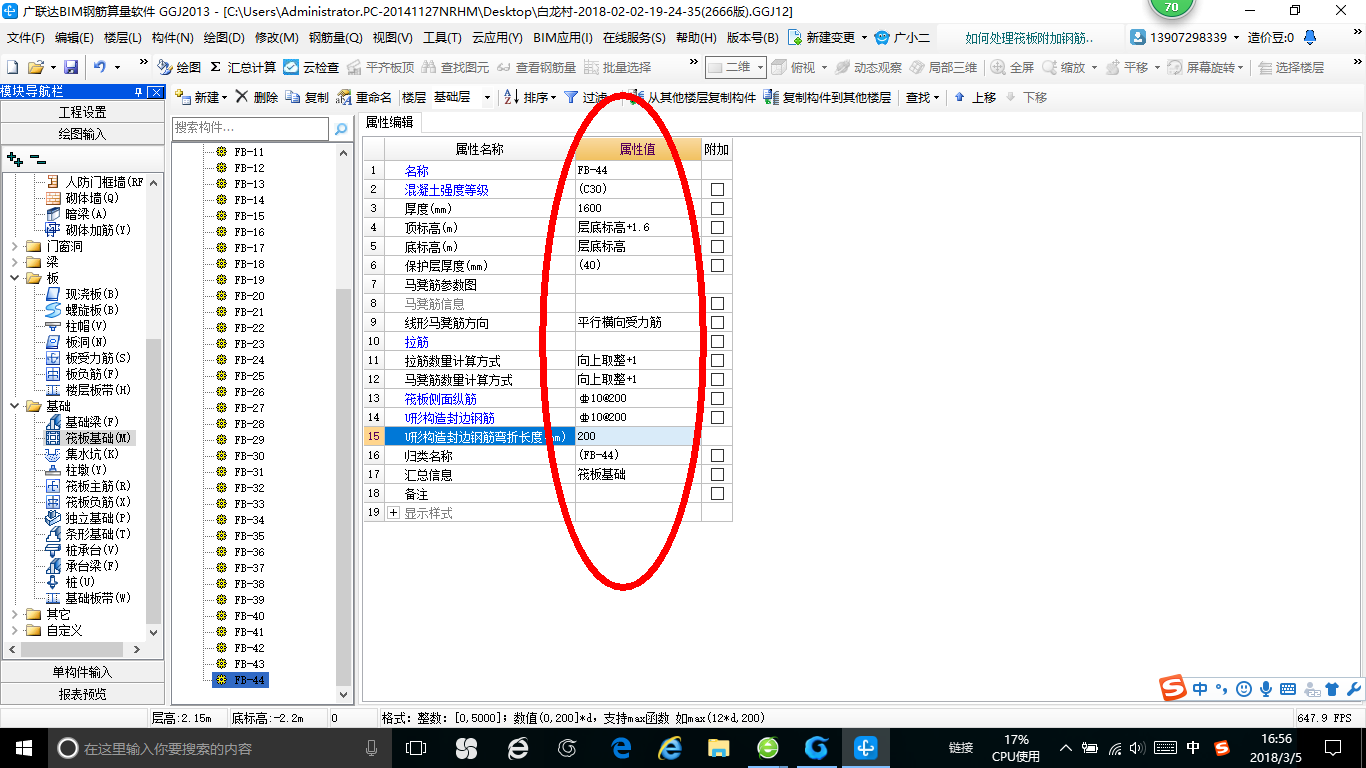1366x768 pixels.
Task: Expand the 显示样式 property row
Action: coord(393,513)
